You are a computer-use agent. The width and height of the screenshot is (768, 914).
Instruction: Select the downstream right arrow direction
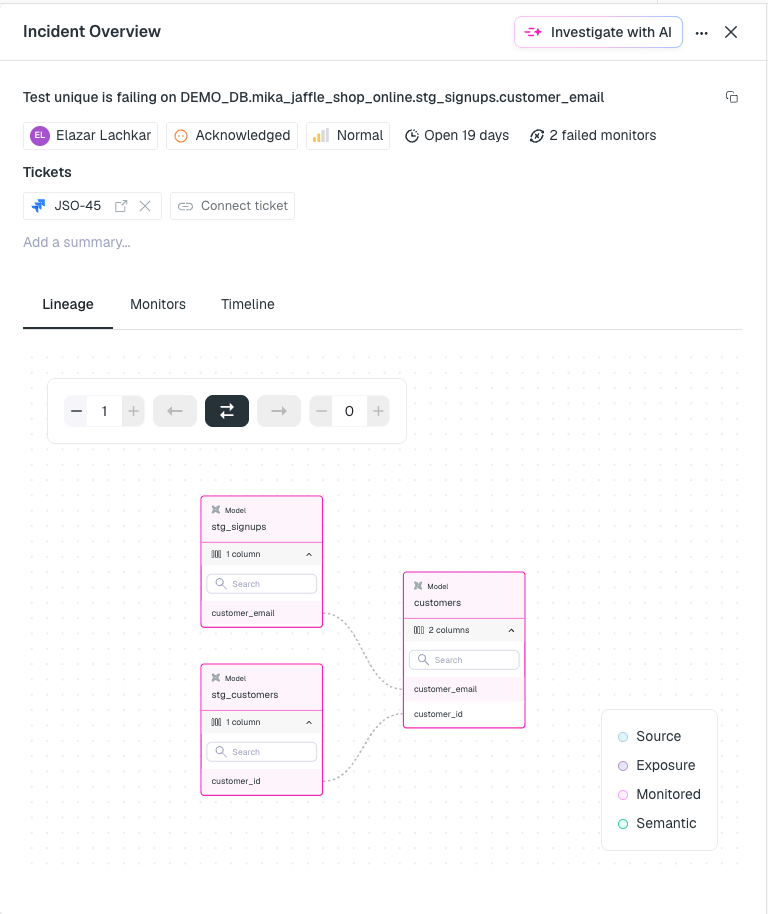[x=279, y=411]
